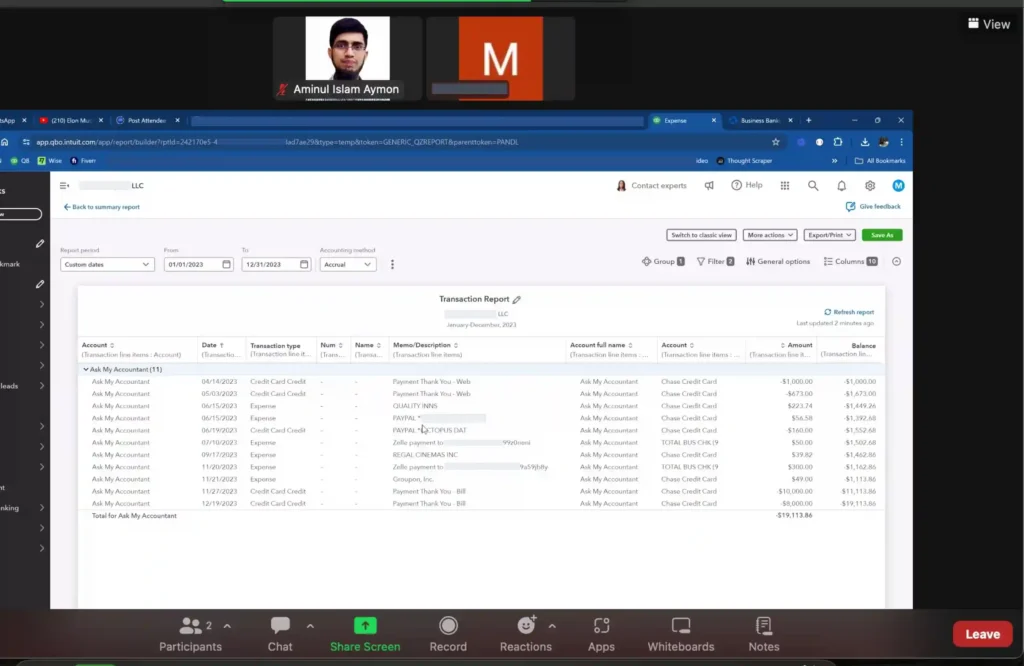Image resolution: width=1024 pixels, height=666 pixels.
Task: Click the green Save As button
Action: (882, 235)
